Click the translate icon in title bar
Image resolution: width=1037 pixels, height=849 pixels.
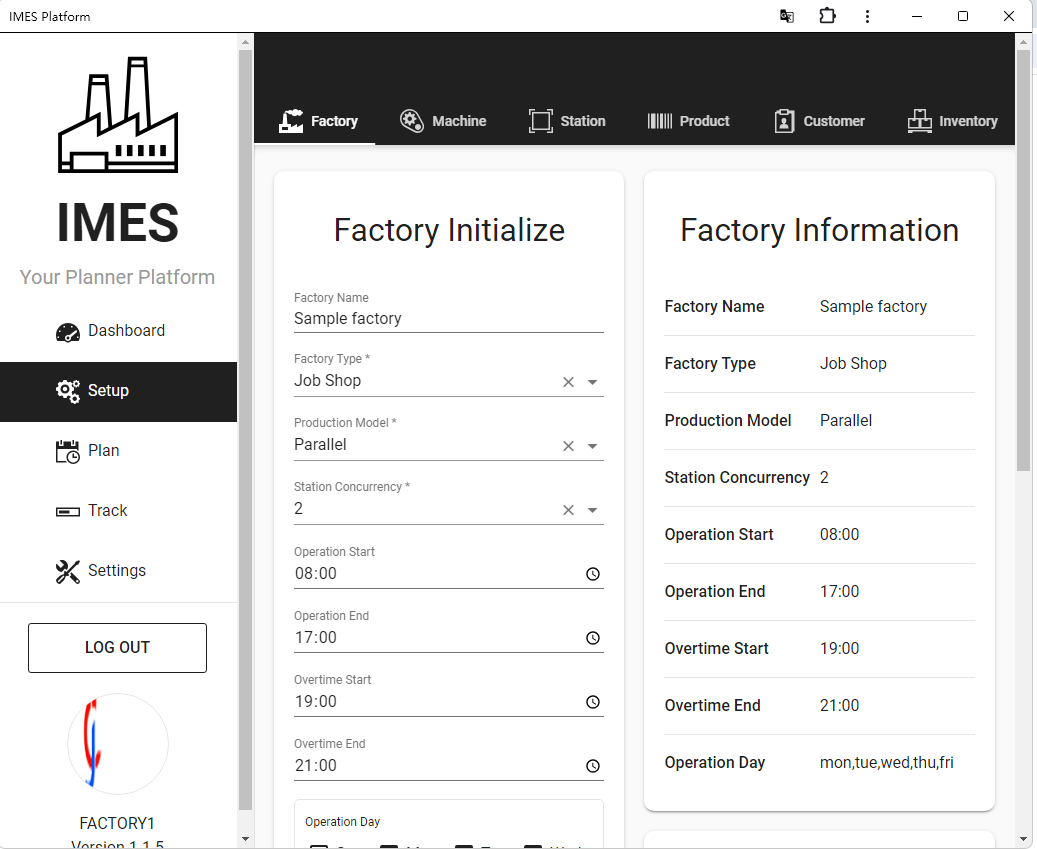pyautogui.click(x=786, y=16)
